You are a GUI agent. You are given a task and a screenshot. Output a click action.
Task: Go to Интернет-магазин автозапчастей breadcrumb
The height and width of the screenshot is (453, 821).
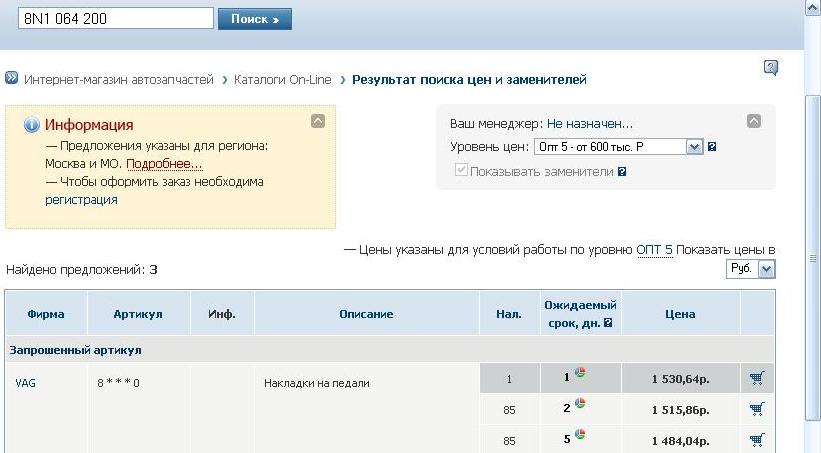coord(118,79)
